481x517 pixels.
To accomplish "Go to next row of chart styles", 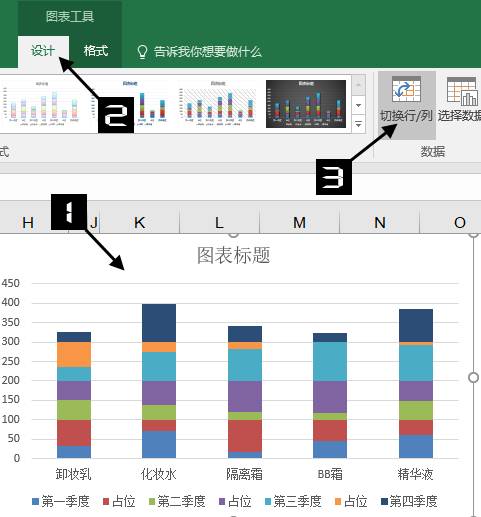I will pyautogui.click(x=358, y=105).
